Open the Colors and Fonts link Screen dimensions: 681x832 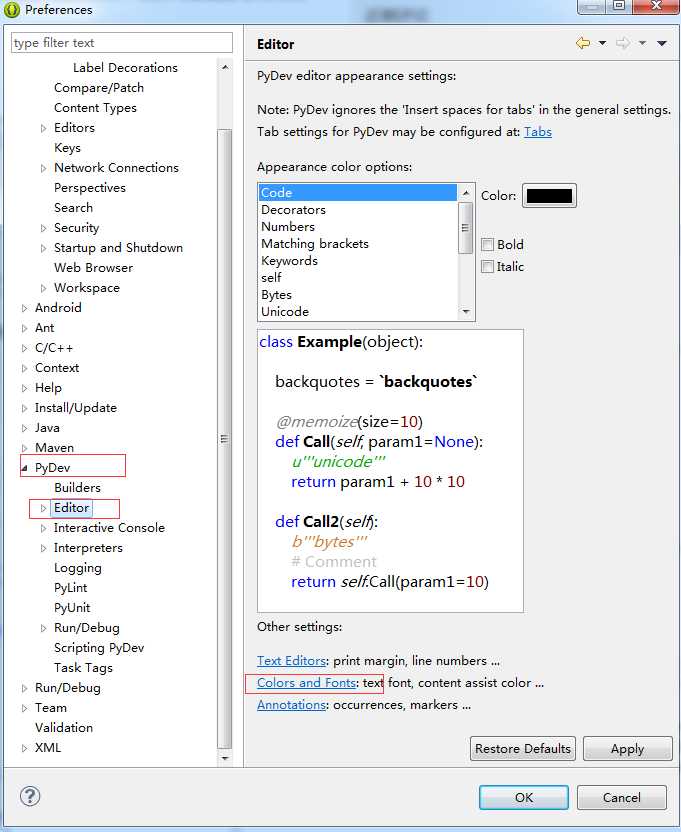306,682
